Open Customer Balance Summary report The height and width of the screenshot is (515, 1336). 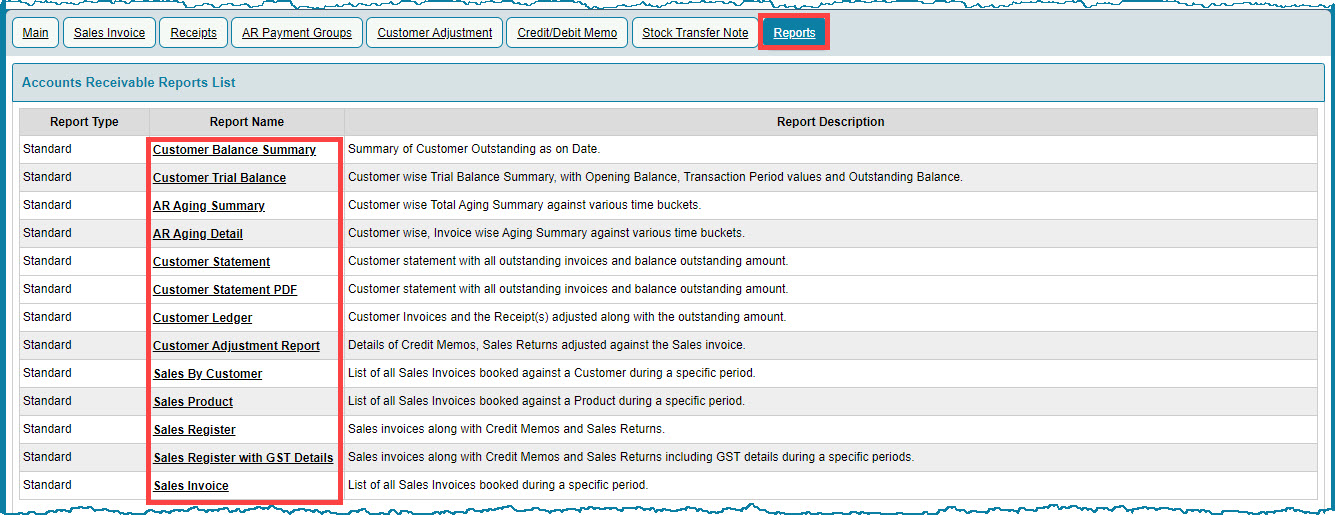[x=234, y=150]
